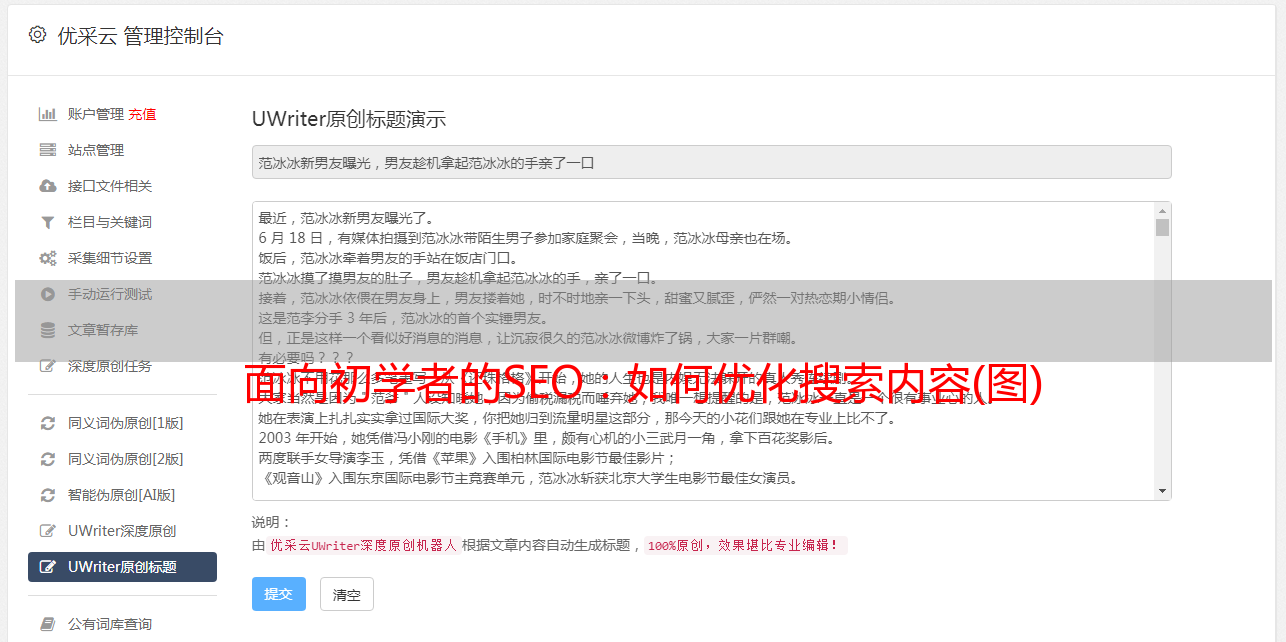Click refresh icon beside 智能伪原创[AI版]
The height and width of the screenshot is (642, 1286).
coord(47,495)
